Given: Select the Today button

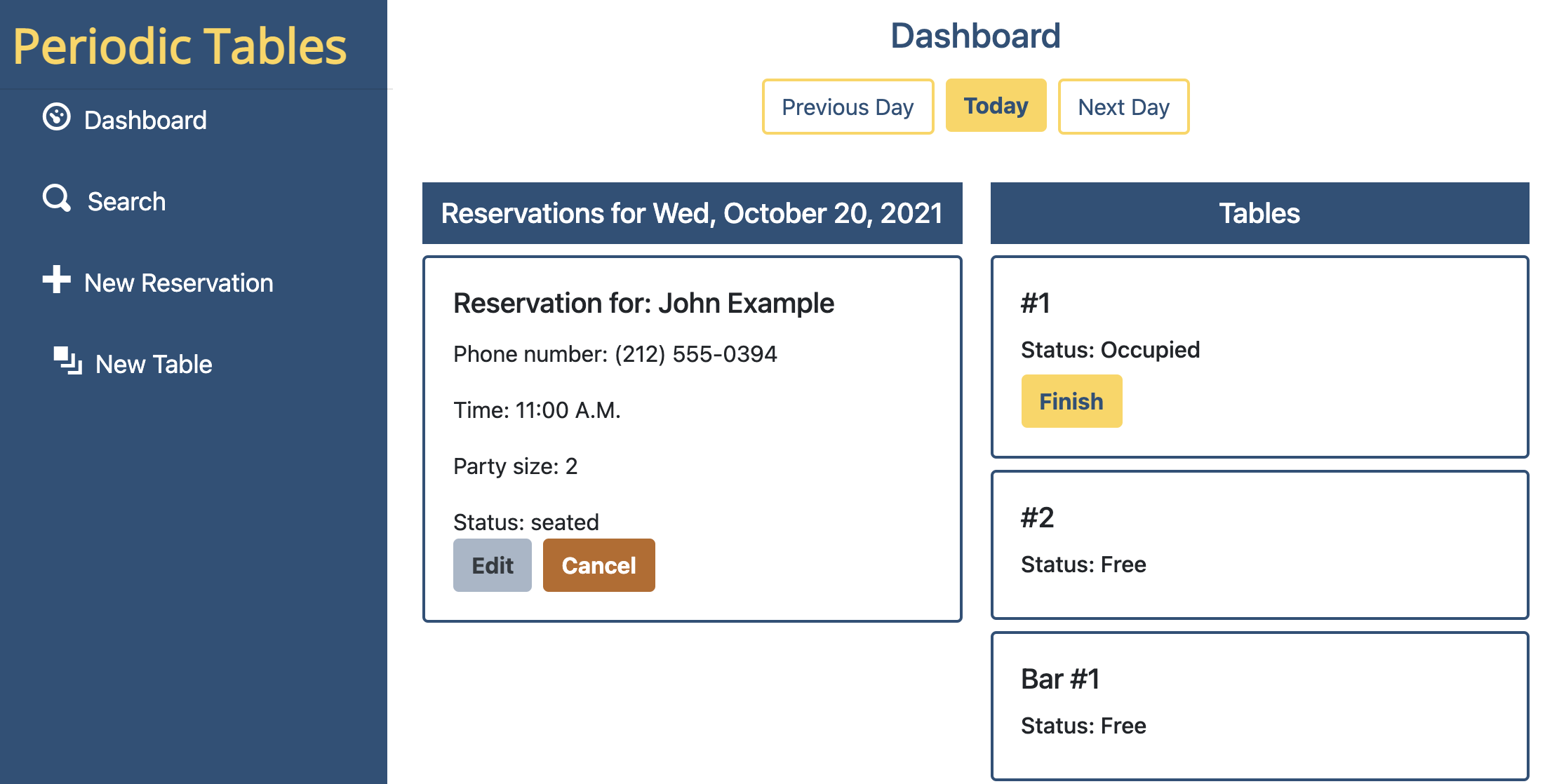Looking at the screenshot, I should (996, 106).
